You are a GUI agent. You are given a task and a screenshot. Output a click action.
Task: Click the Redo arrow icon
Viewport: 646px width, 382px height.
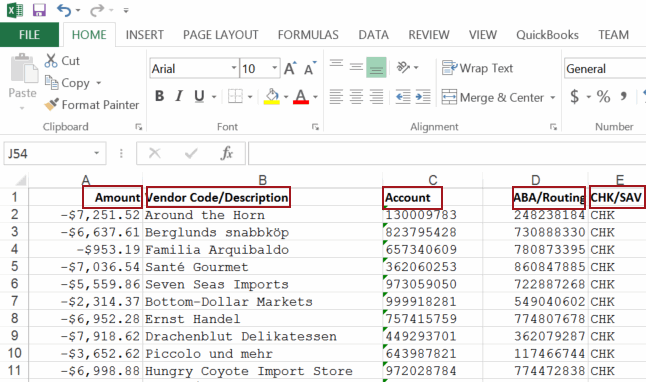(97, 10)
